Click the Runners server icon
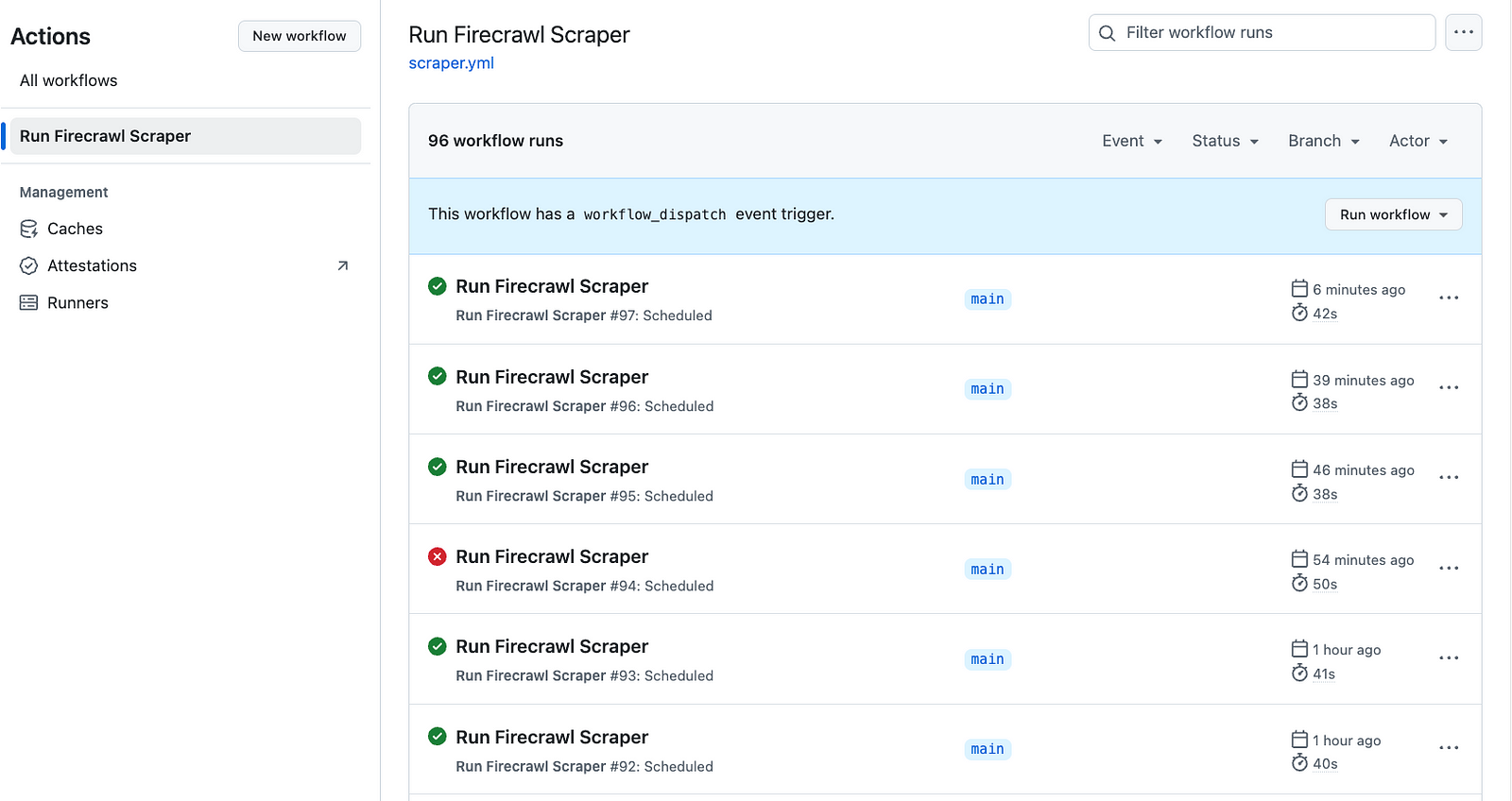Viewport: 1512px width, 801px height. click(29, 302)
